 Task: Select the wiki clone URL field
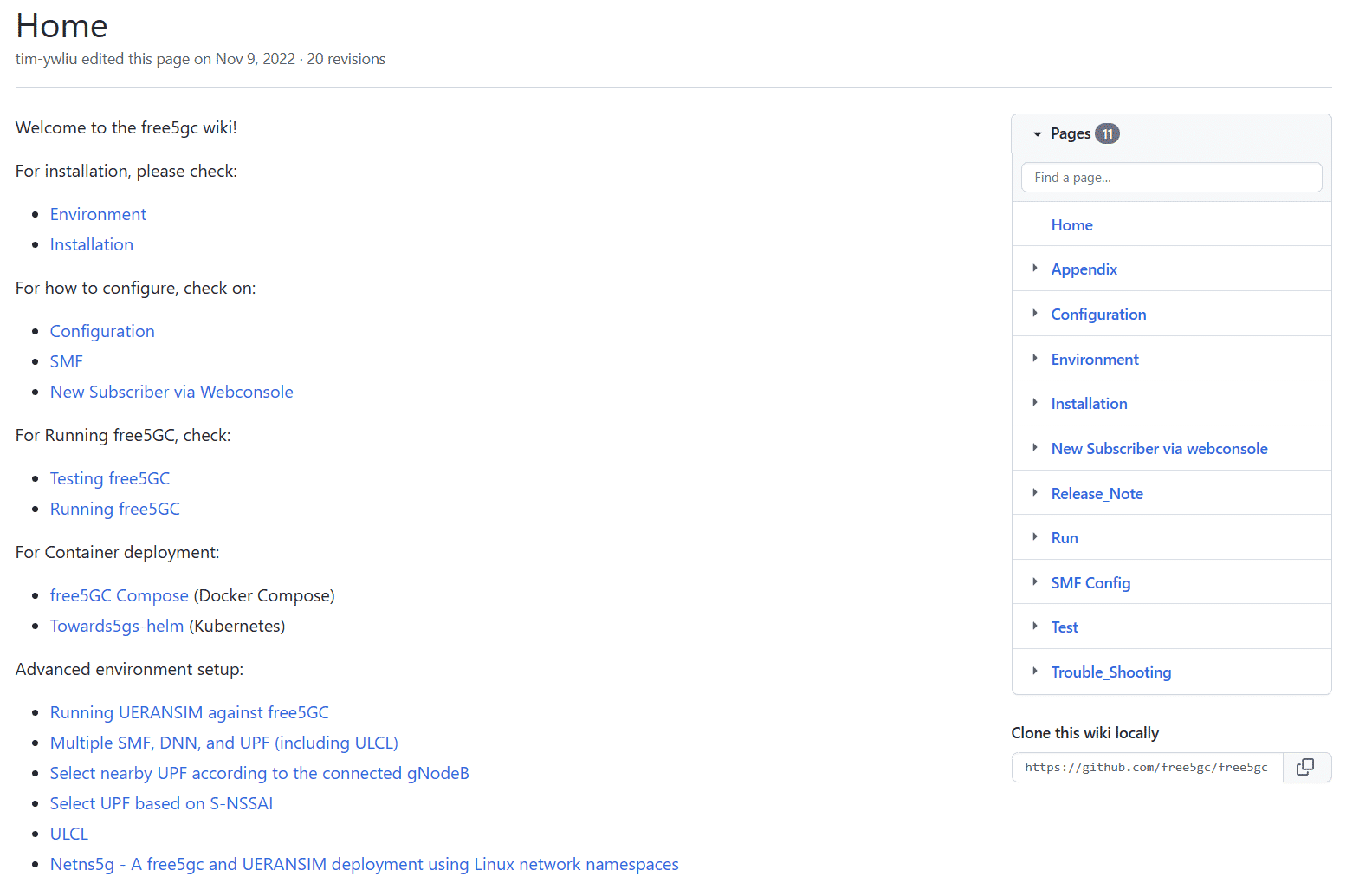coord(1147,767)
